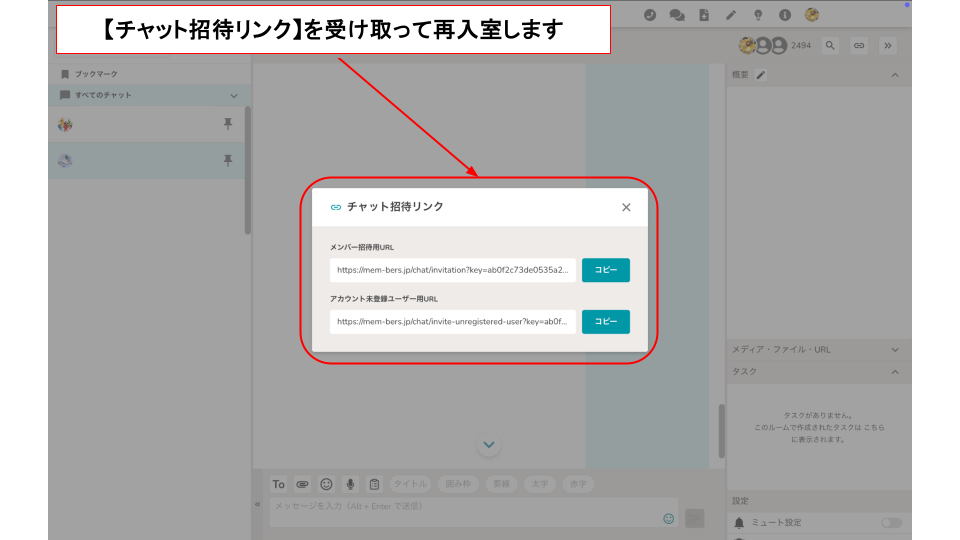Click the search magnifier icon in chat header
960x540 pixels.
pyautogui.click(x=830, y=45)
